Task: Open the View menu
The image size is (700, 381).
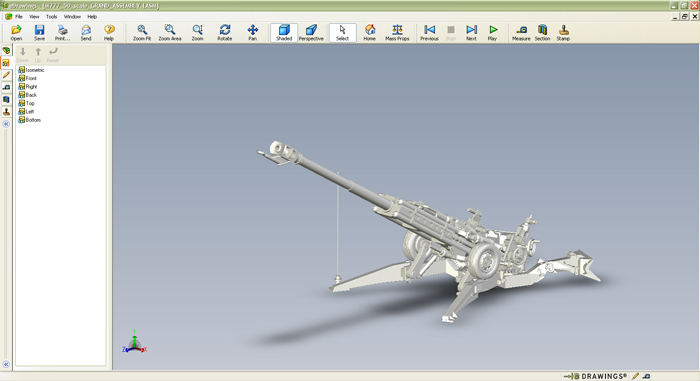Action: point(34,17)
